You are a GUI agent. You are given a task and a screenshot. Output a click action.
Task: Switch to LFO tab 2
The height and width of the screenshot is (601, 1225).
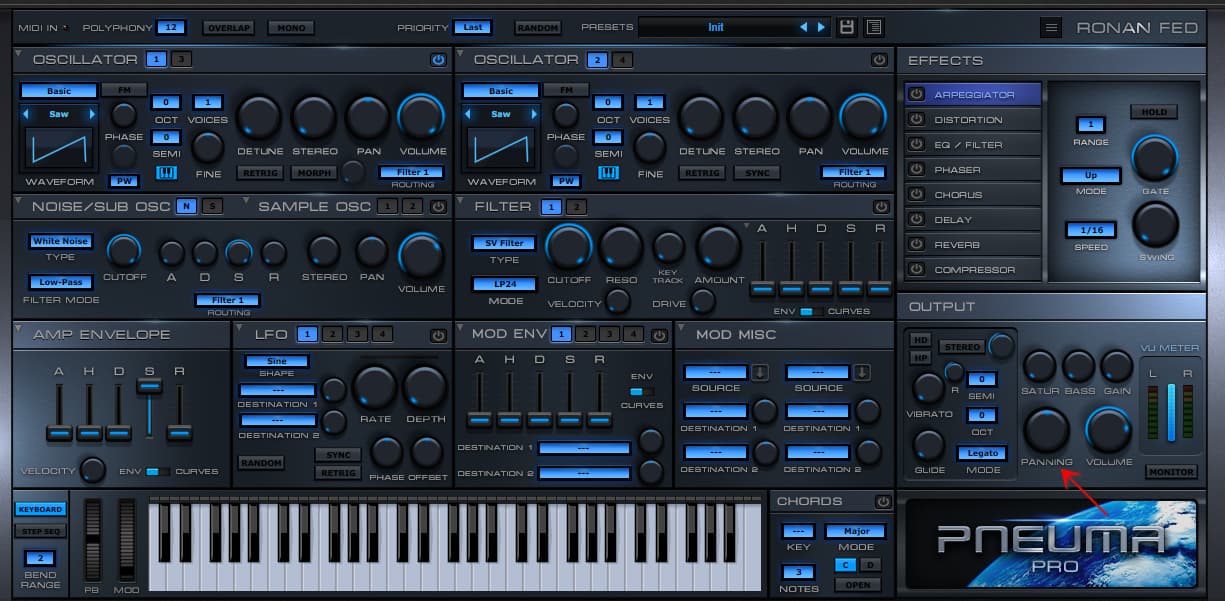tap(332, 334)
